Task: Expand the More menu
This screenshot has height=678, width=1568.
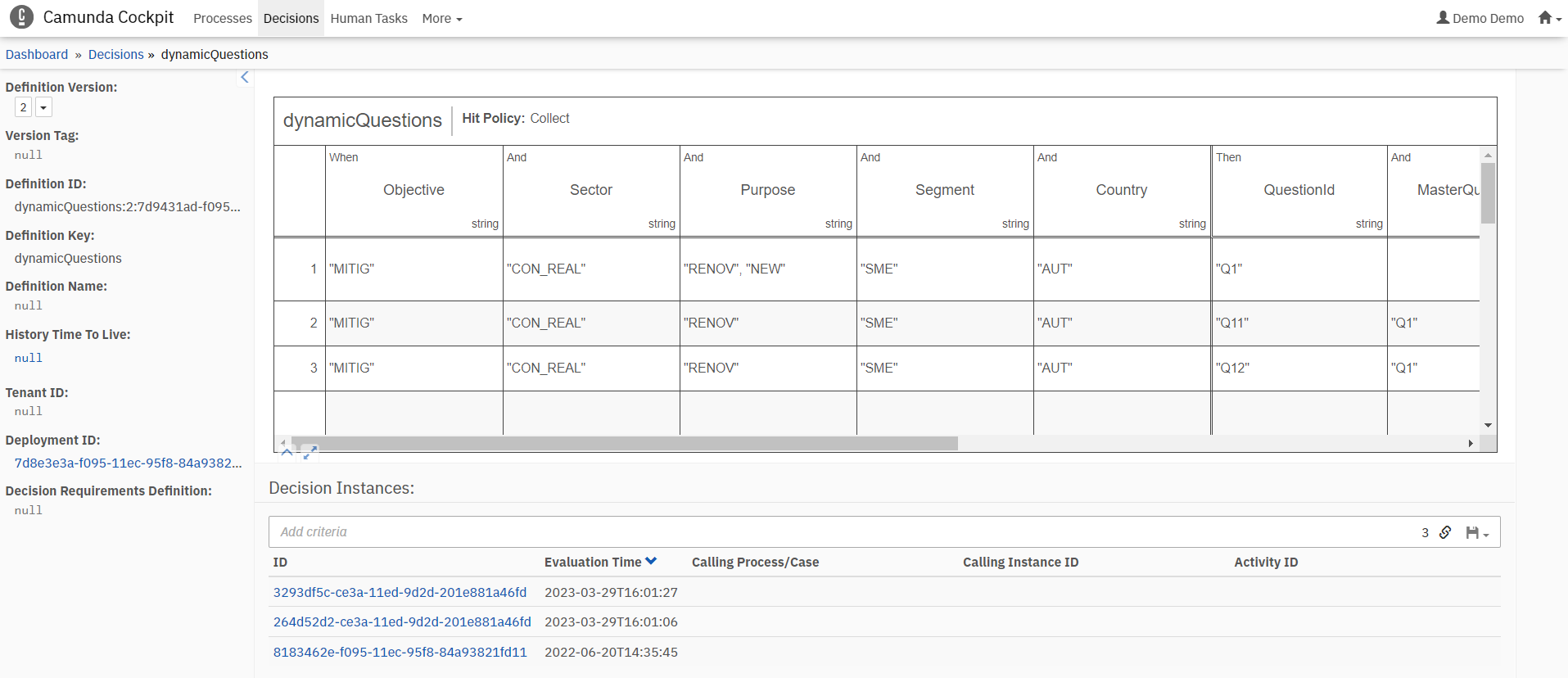Action: click(441, 18)
